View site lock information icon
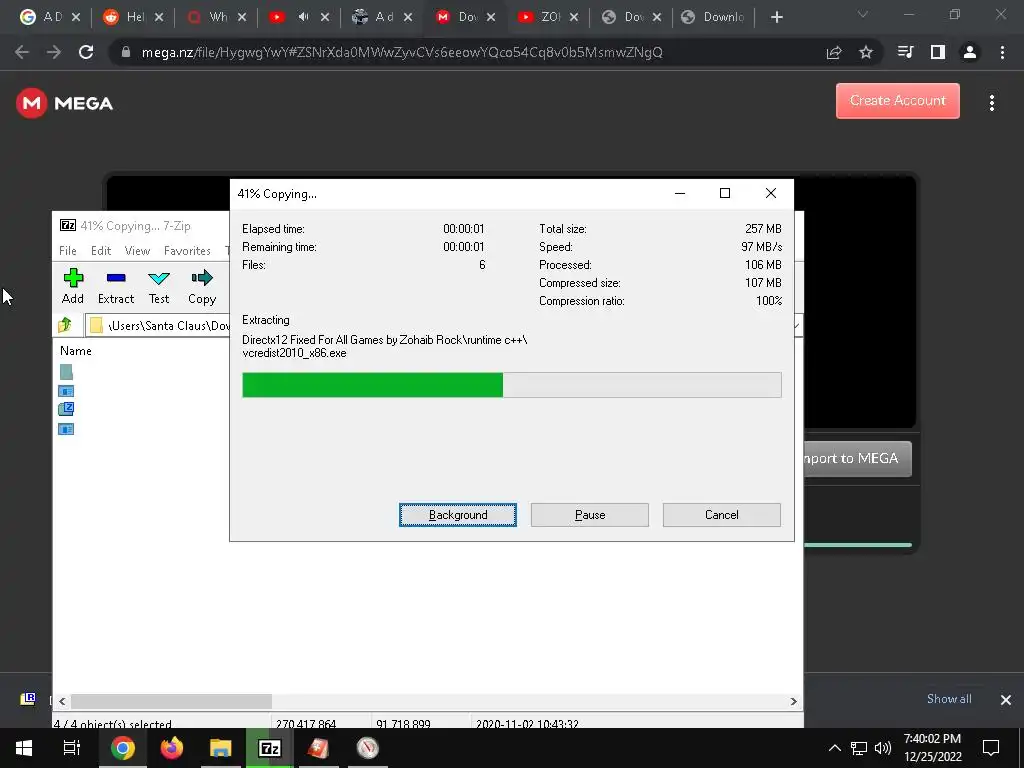This screenshot has height=768, width=1024. tap(126, 52)
